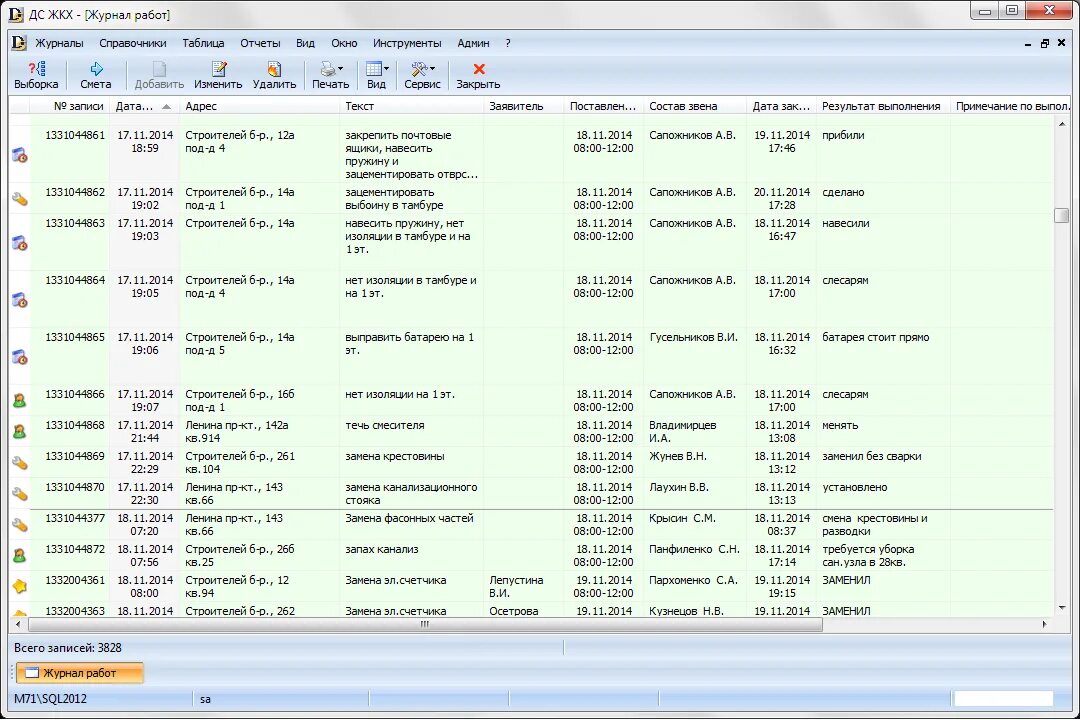Click the app logo icon in menu bar
This screenshot has width=1080, height=720.
click(19, 43)
